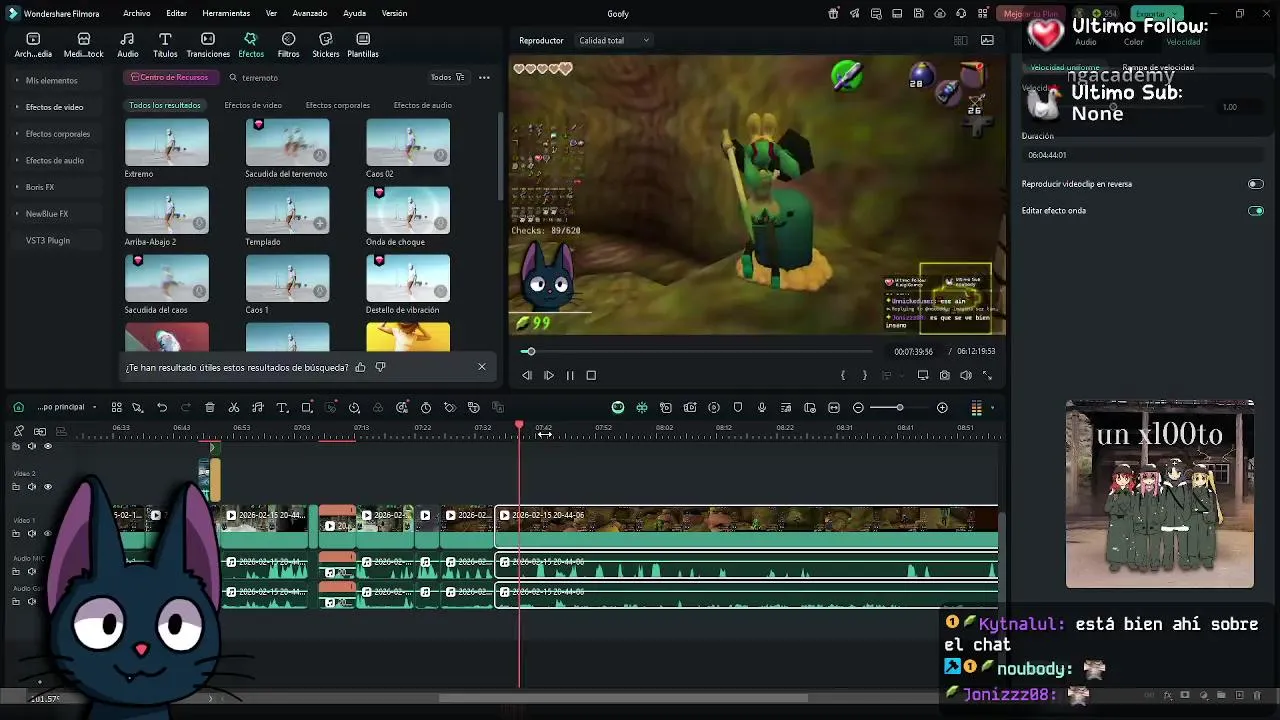Viewport: 1280px width, 720px height.
Task: Open the Plantillas panel
Action: [363, 45]
